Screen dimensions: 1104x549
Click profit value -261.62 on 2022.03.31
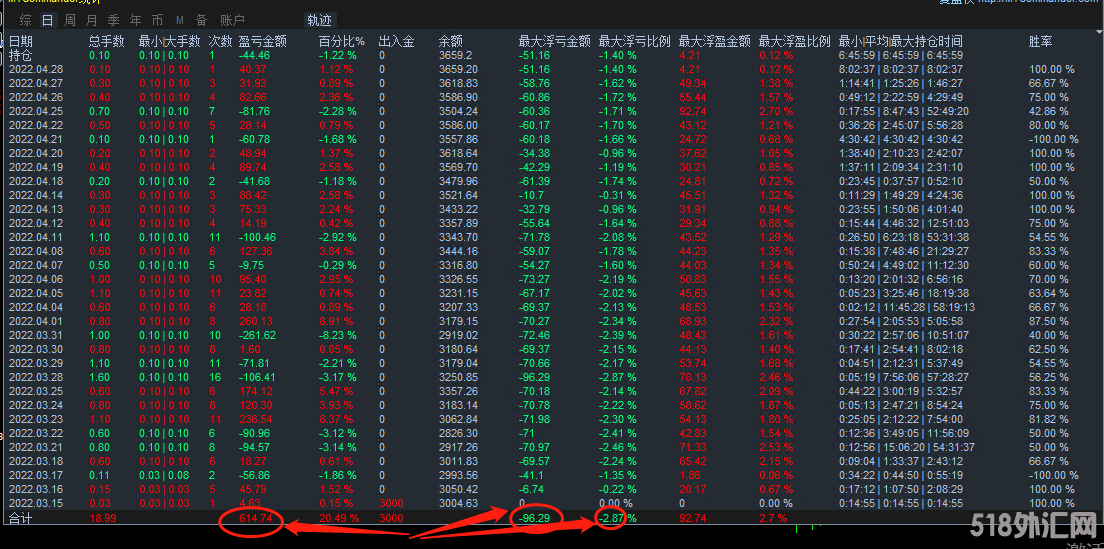(x=258, y=335)
